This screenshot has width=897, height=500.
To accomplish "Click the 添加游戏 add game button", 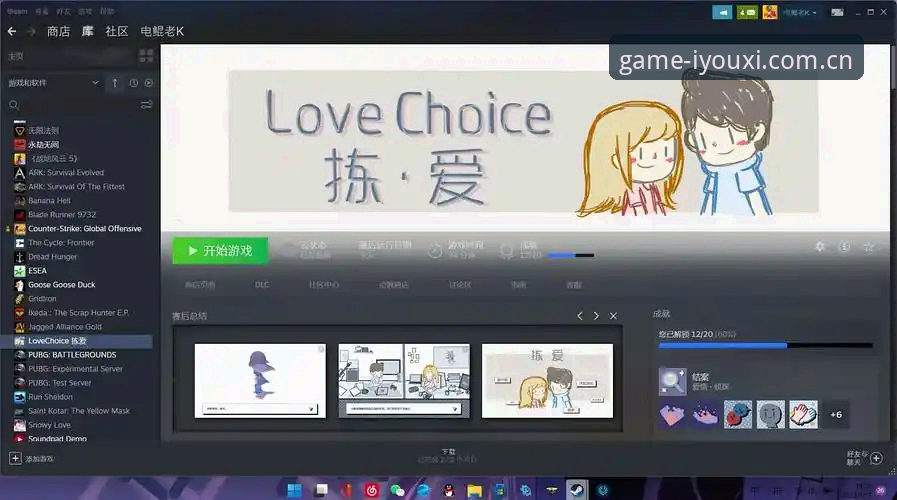I will coord(32,459).
